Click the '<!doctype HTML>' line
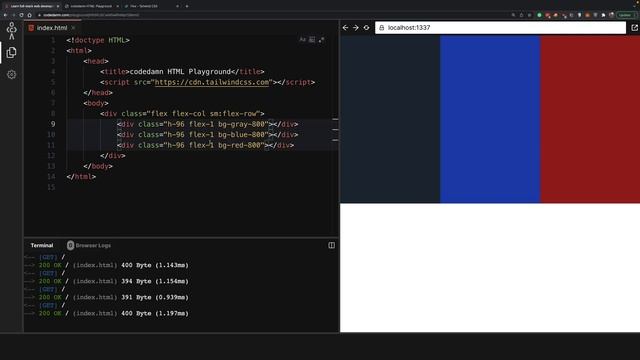 click(x=98, y=40)
